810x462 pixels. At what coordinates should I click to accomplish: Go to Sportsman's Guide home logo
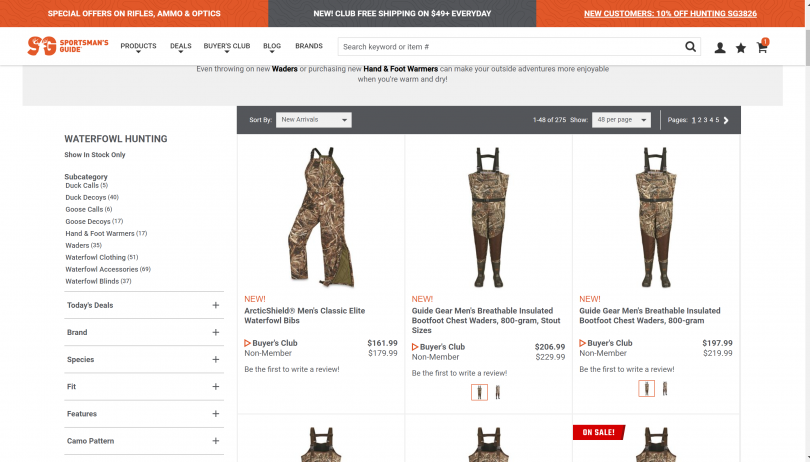(x=68, y=46)
